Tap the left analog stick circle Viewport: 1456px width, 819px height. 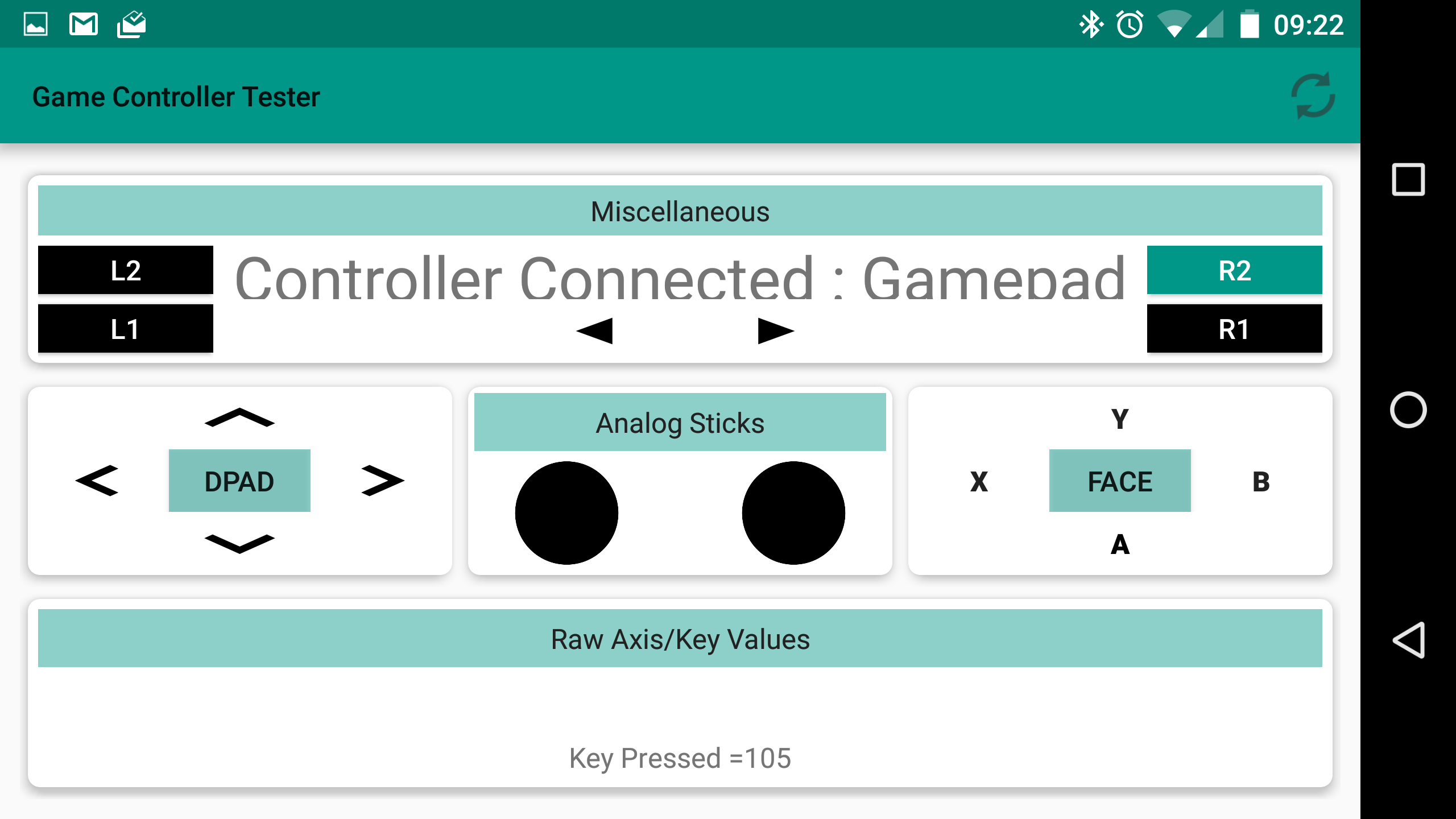pos(566,512)
